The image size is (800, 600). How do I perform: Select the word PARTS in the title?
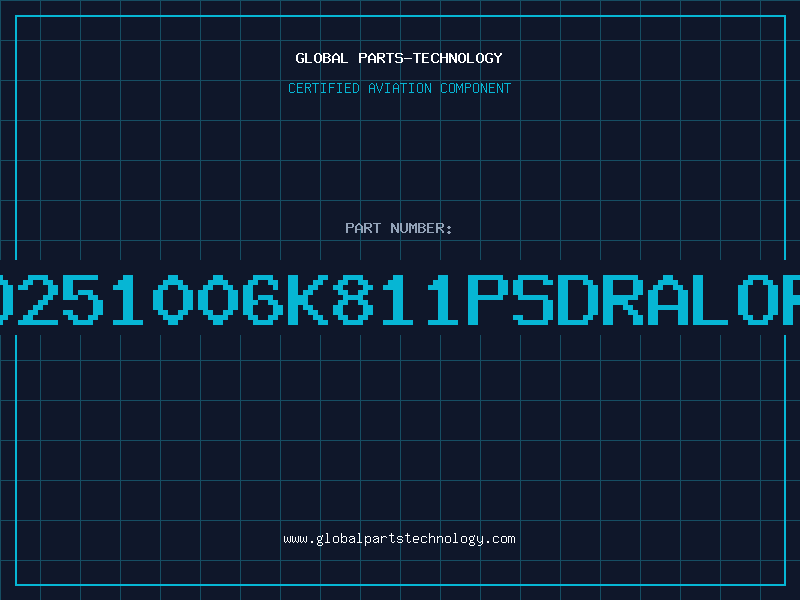[381, 58]
